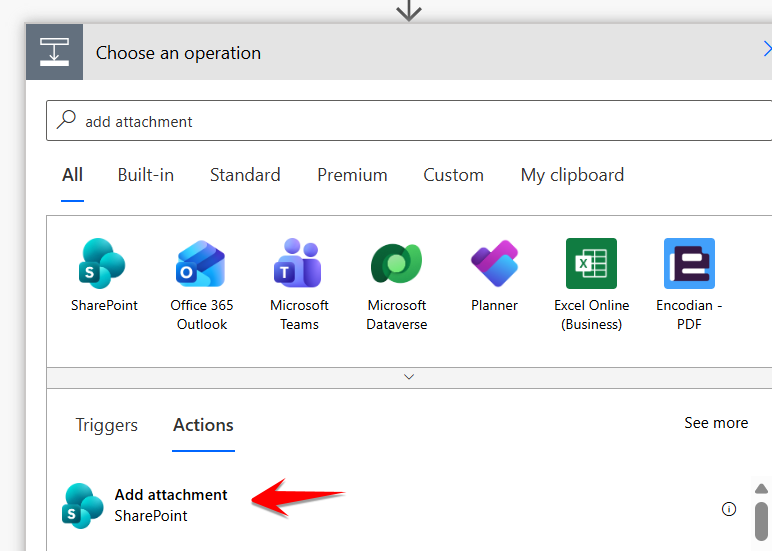Select the SharePoint connector icon

103,263
